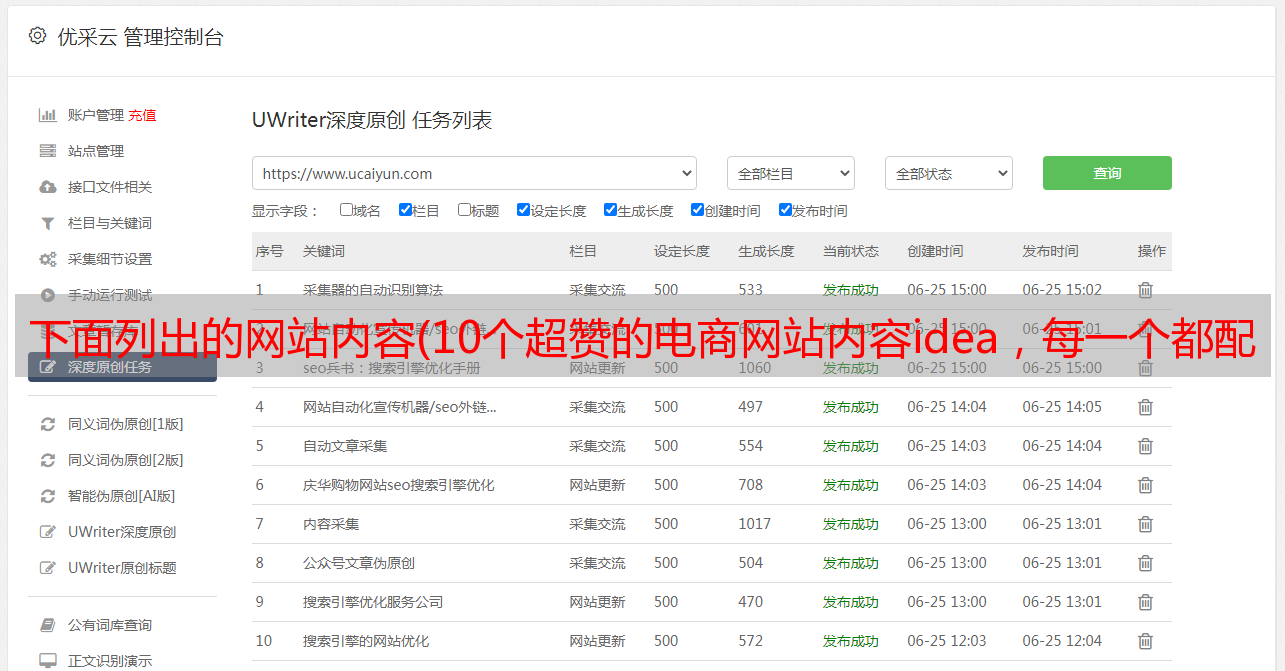Toggle 标题 display field checkbox
The image size is (1285, 671).
[464, 210]
